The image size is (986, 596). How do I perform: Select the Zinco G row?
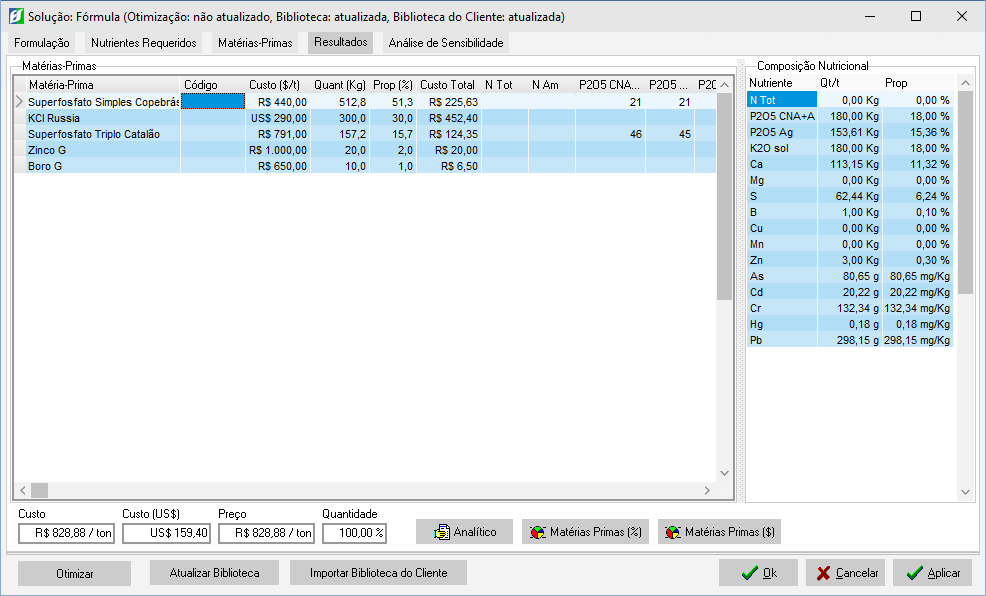365,150
